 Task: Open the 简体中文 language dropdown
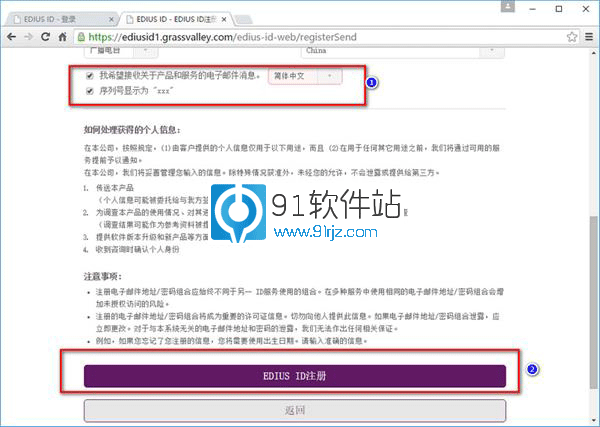(305, 76)
